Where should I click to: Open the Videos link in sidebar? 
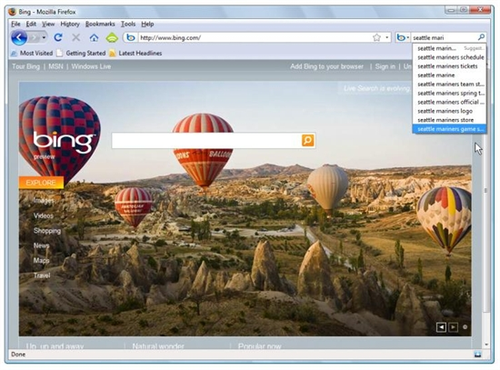43,216
